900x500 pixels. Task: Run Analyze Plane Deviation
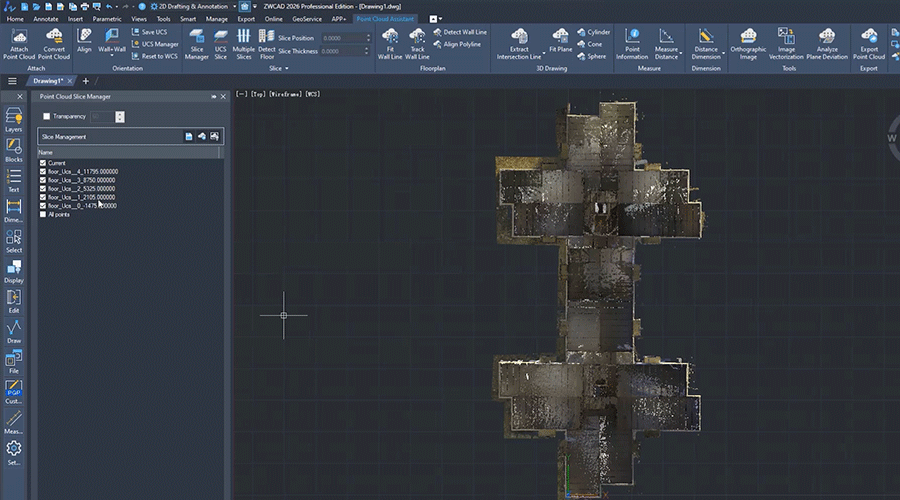(x=827, y=44)
